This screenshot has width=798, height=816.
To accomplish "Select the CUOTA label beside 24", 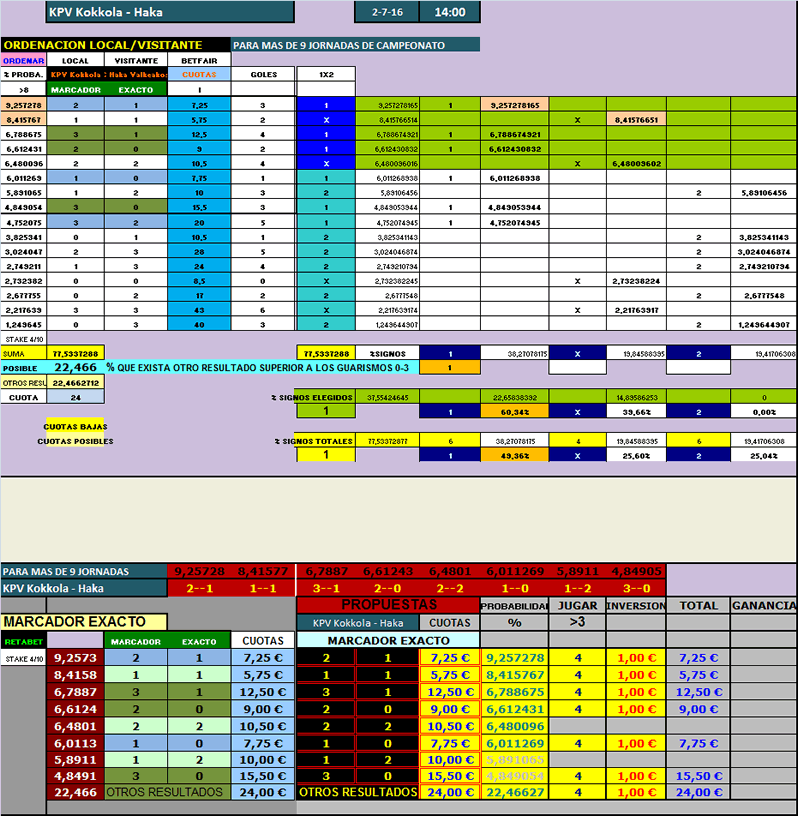I will click(x=23, y=398).
